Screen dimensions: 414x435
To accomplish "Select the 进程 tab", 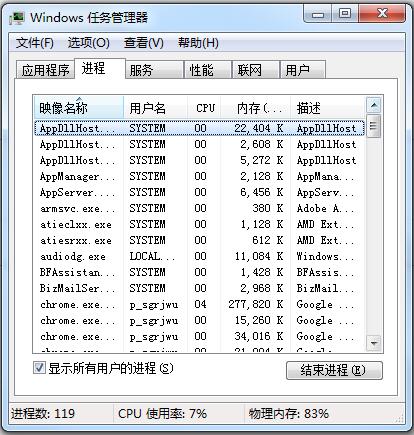I will 100,68.
